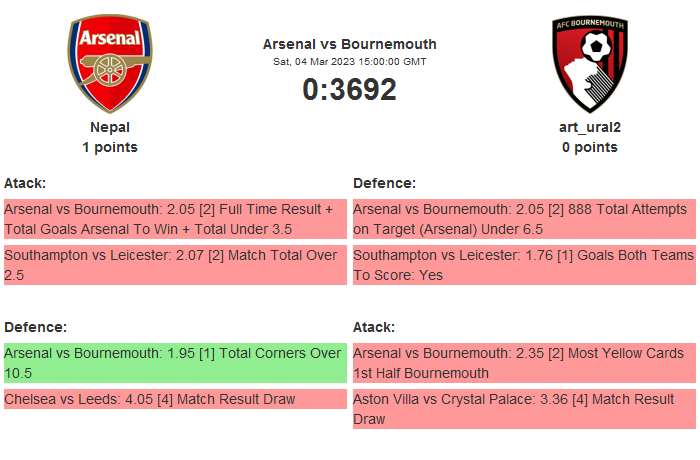Image resolution: width=700 pixels, height=460 pixels.
Task: Click the match date Sat, 04 Mar 2023
Action: [349, 61]
